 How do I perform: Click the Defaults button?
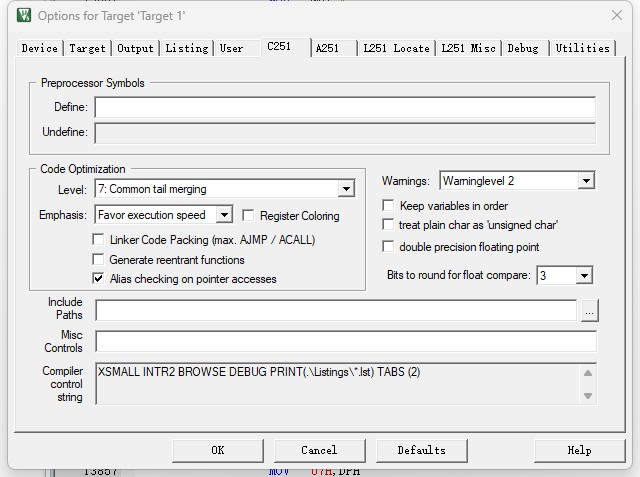(422, 450)
